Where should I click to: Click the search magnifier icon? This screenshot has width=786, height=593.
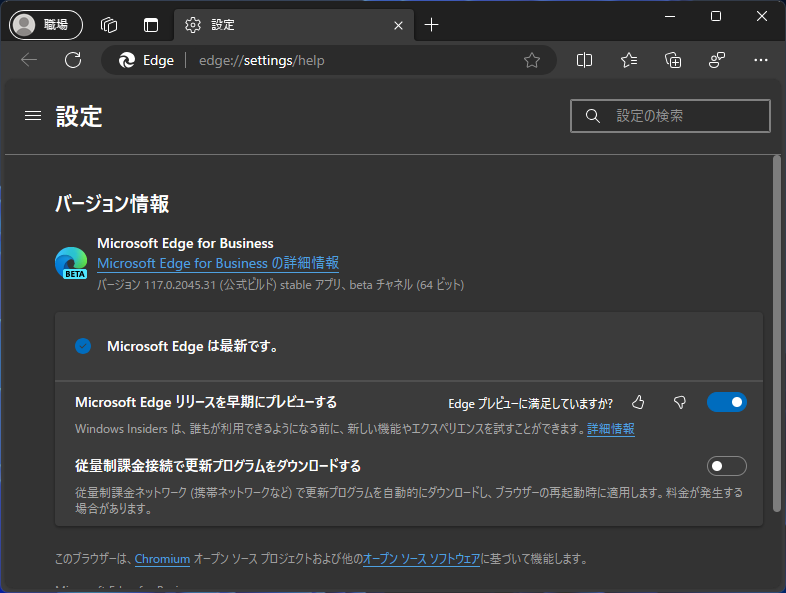point(593,116)
